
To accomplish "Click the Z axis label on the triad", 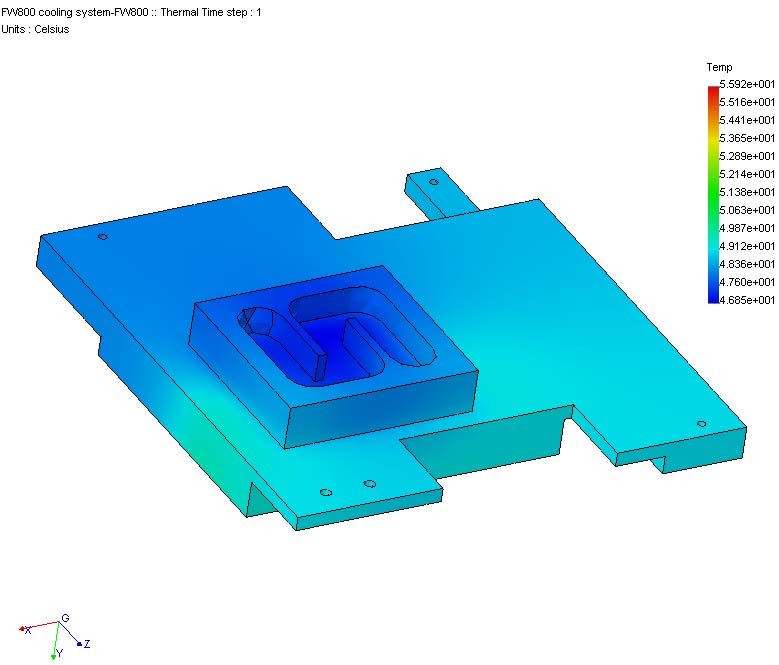I will 87,643.
